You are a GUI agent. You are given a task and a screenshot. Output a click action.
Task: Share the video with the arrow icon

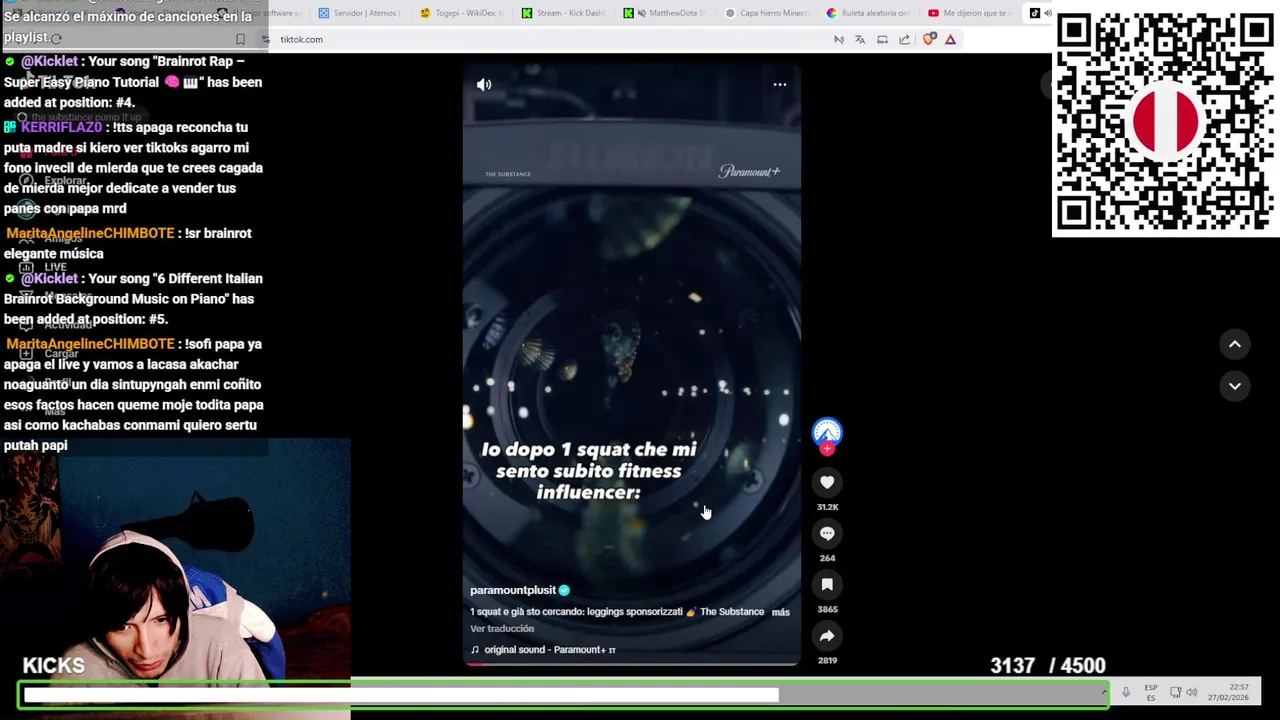tap(827, 636)
